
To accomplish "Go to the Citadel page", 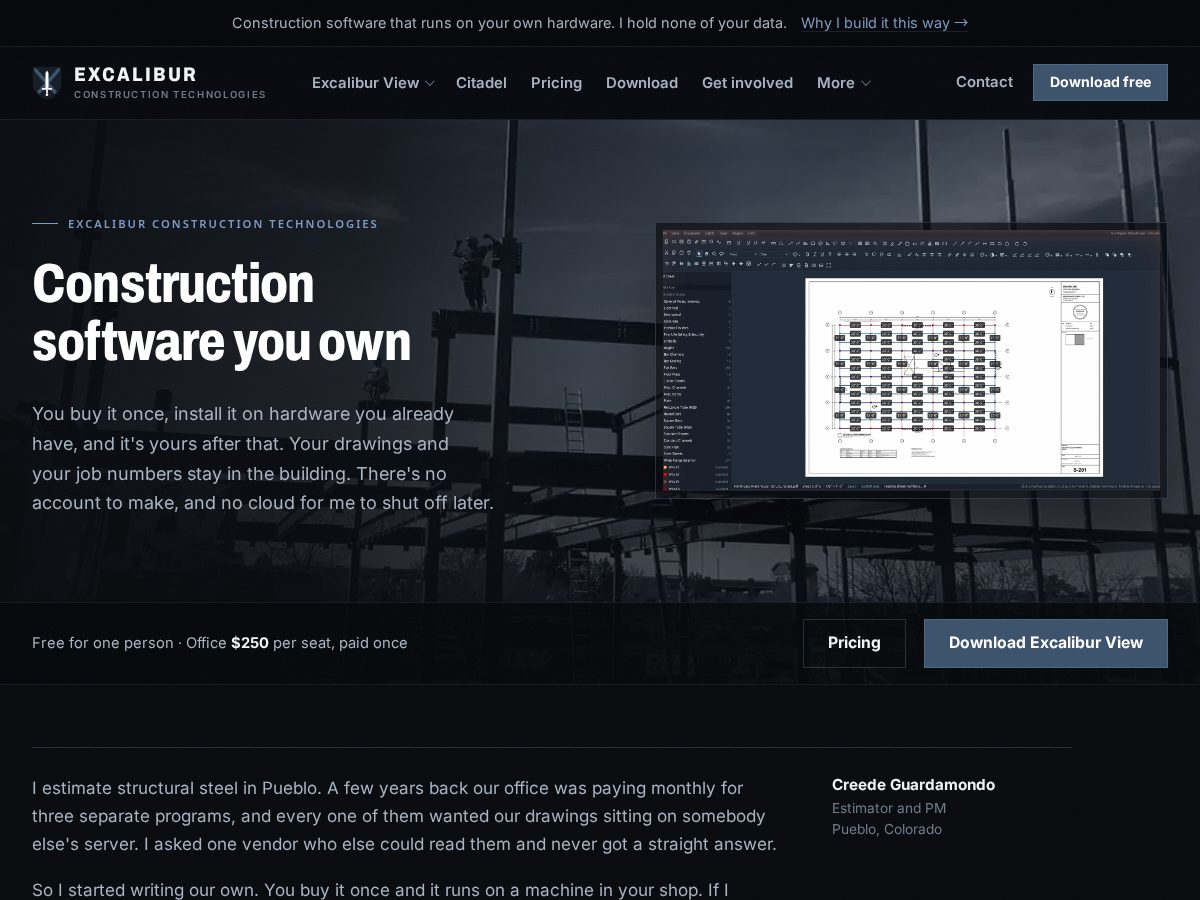I will (481, 83).
